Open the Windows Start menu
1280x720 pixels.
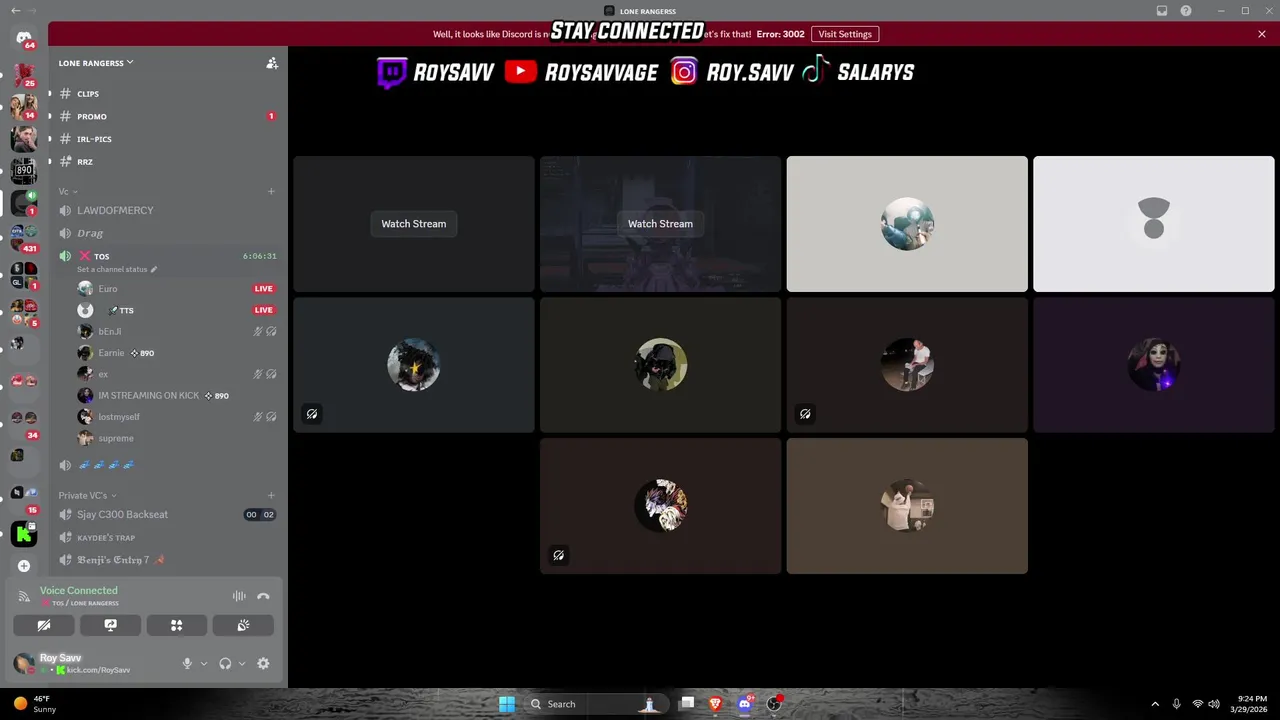pyautogui.click(x=507, y=704)
